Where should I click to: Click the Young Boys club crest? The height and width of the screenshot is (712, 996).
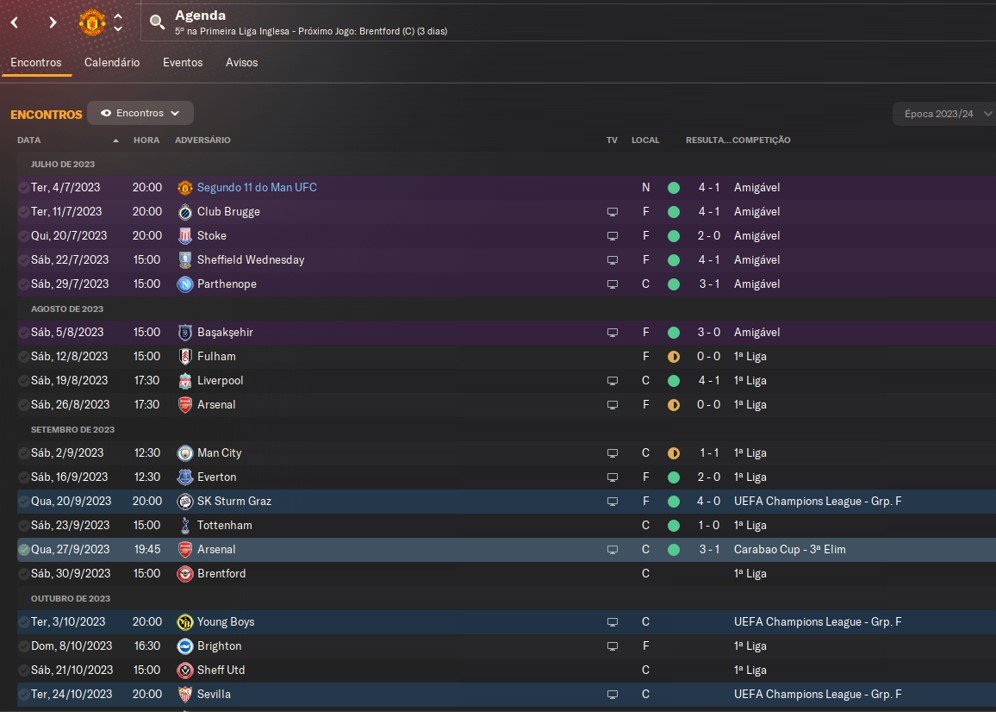(185, 622)
